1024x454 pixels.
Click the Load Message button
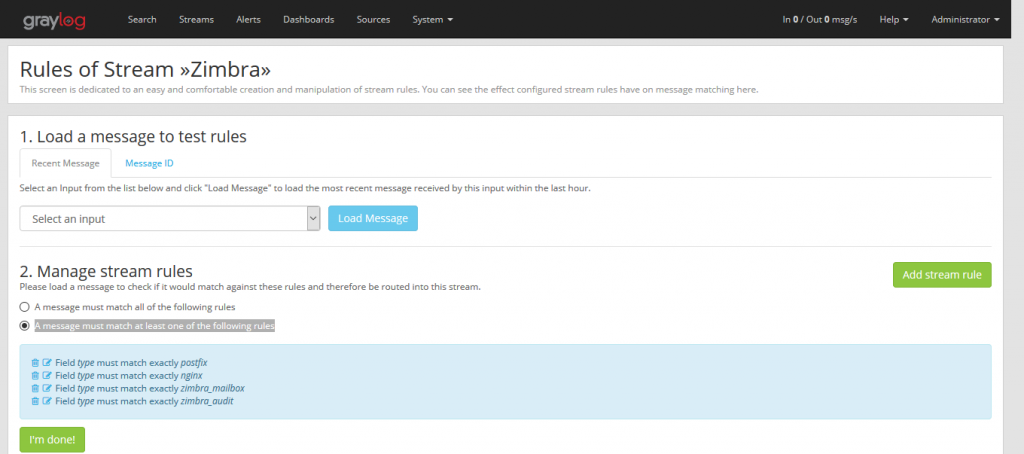pyautogui.click(x=373, y=218)
